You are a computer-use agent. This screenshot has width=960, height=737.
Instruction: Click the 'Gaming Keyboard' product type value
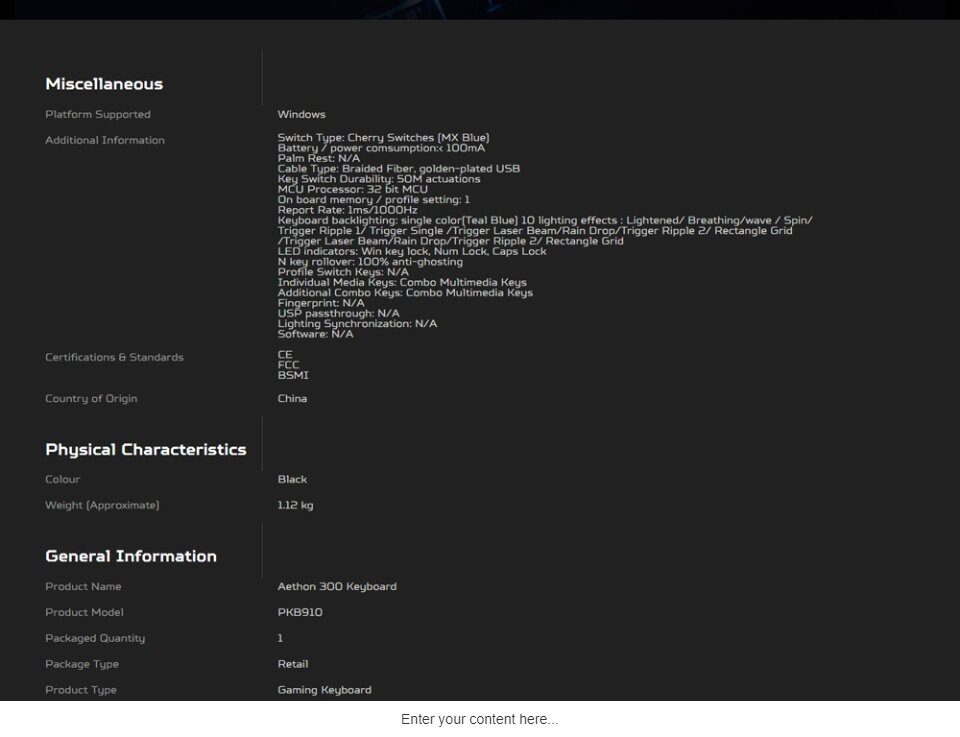click(x=324, y=690)
